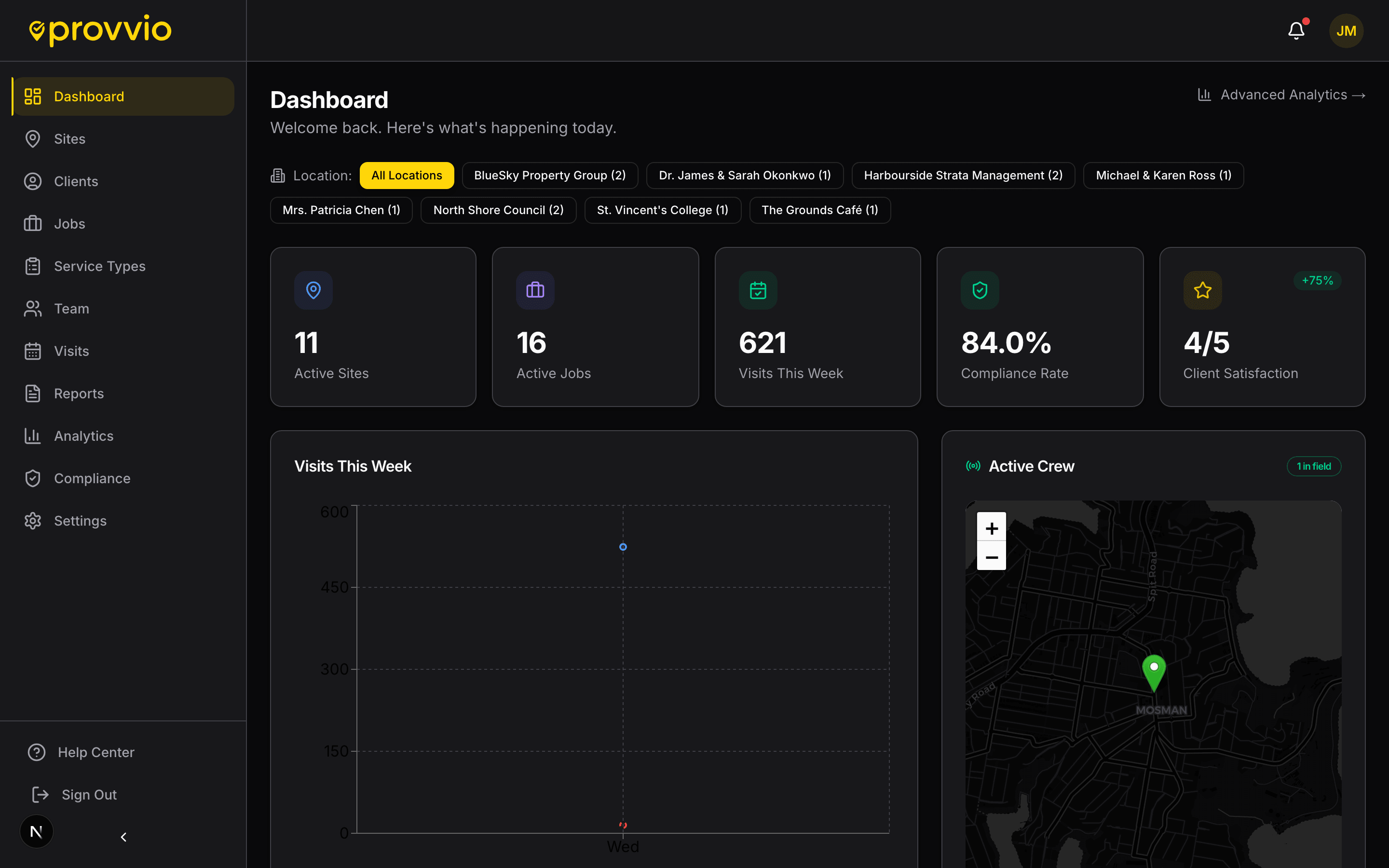Viewport: 1389px width, 868px height.
Task: Toggle the All Locations filter
Action: (x=407, y=175)
